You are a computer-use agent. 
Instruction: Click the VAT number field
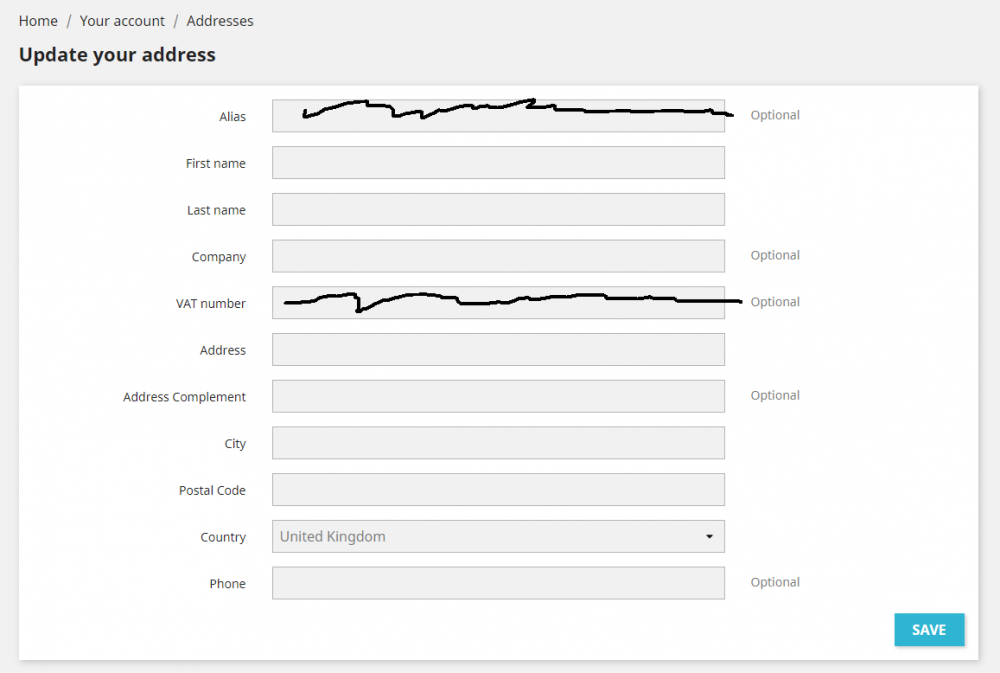point(498,303)
